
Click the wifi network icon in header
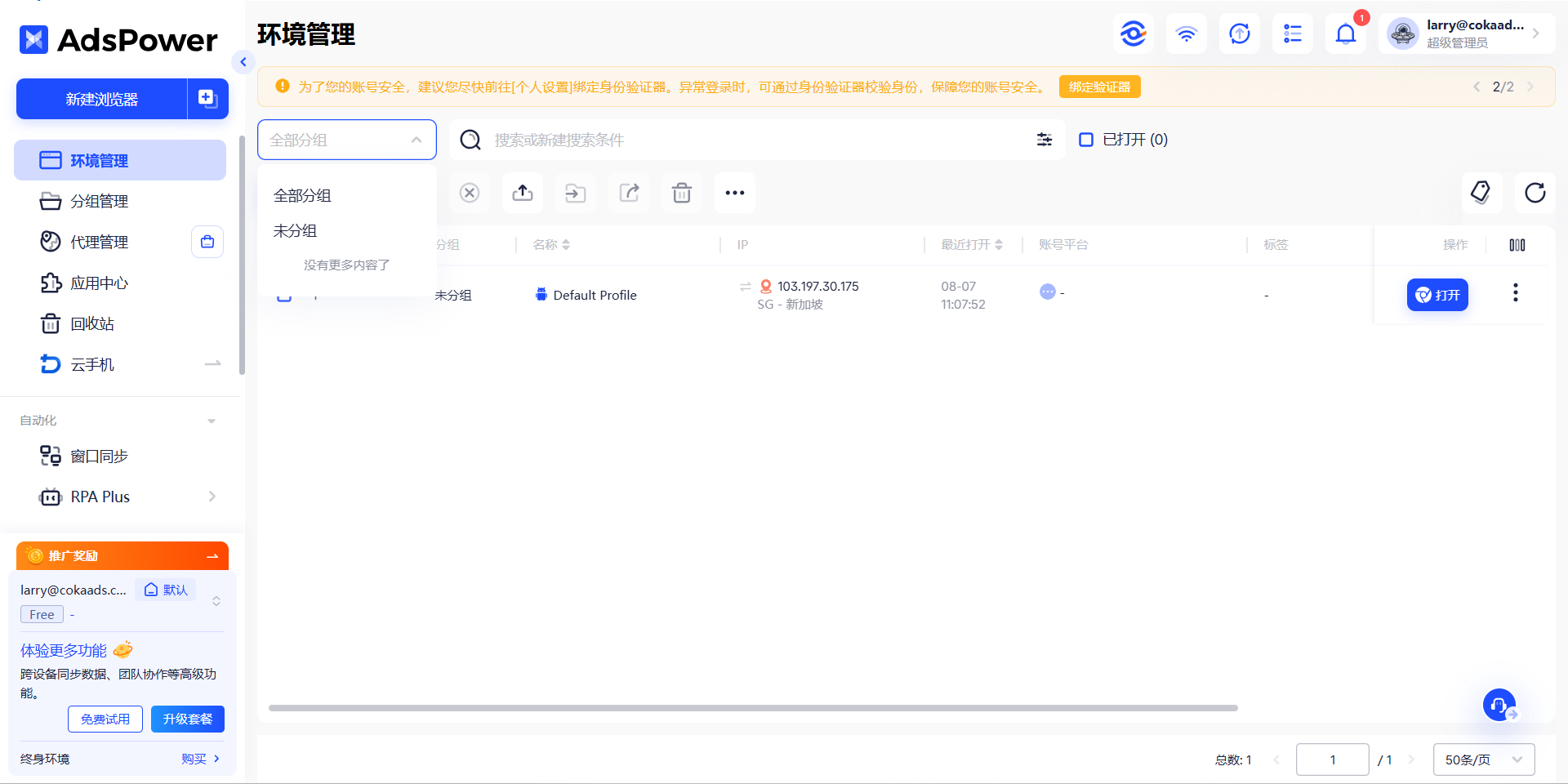point(1187,33)
